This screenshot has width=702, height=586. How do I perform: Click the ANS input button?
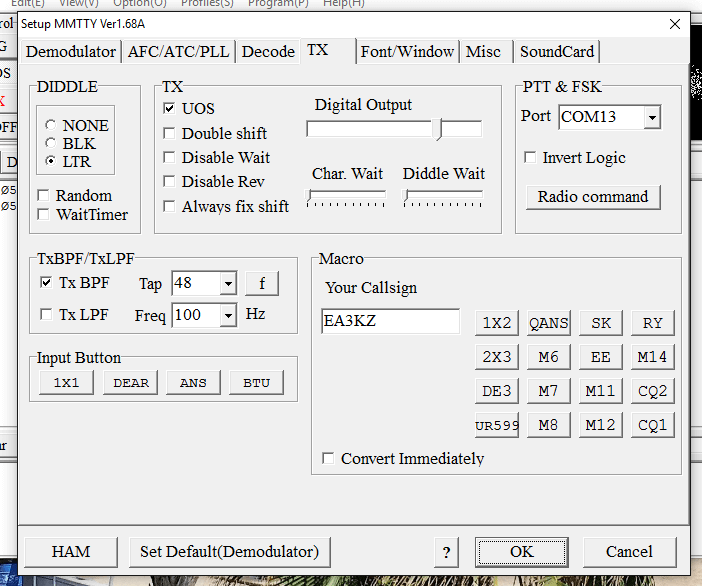pyautogui.click(x=193, y=383)
